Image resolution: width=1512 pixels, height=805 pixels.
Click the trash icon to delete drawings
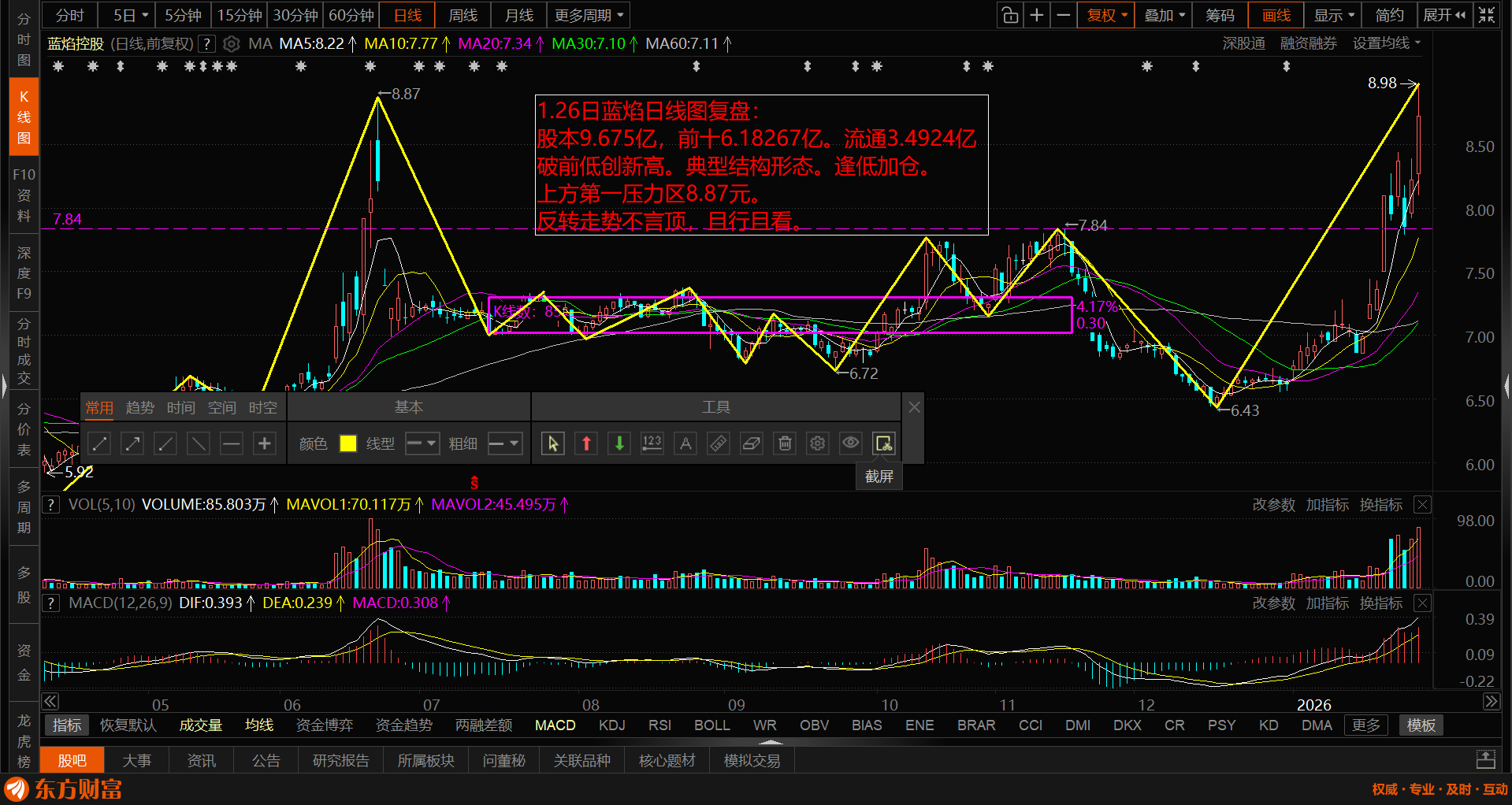click(785, 443)
